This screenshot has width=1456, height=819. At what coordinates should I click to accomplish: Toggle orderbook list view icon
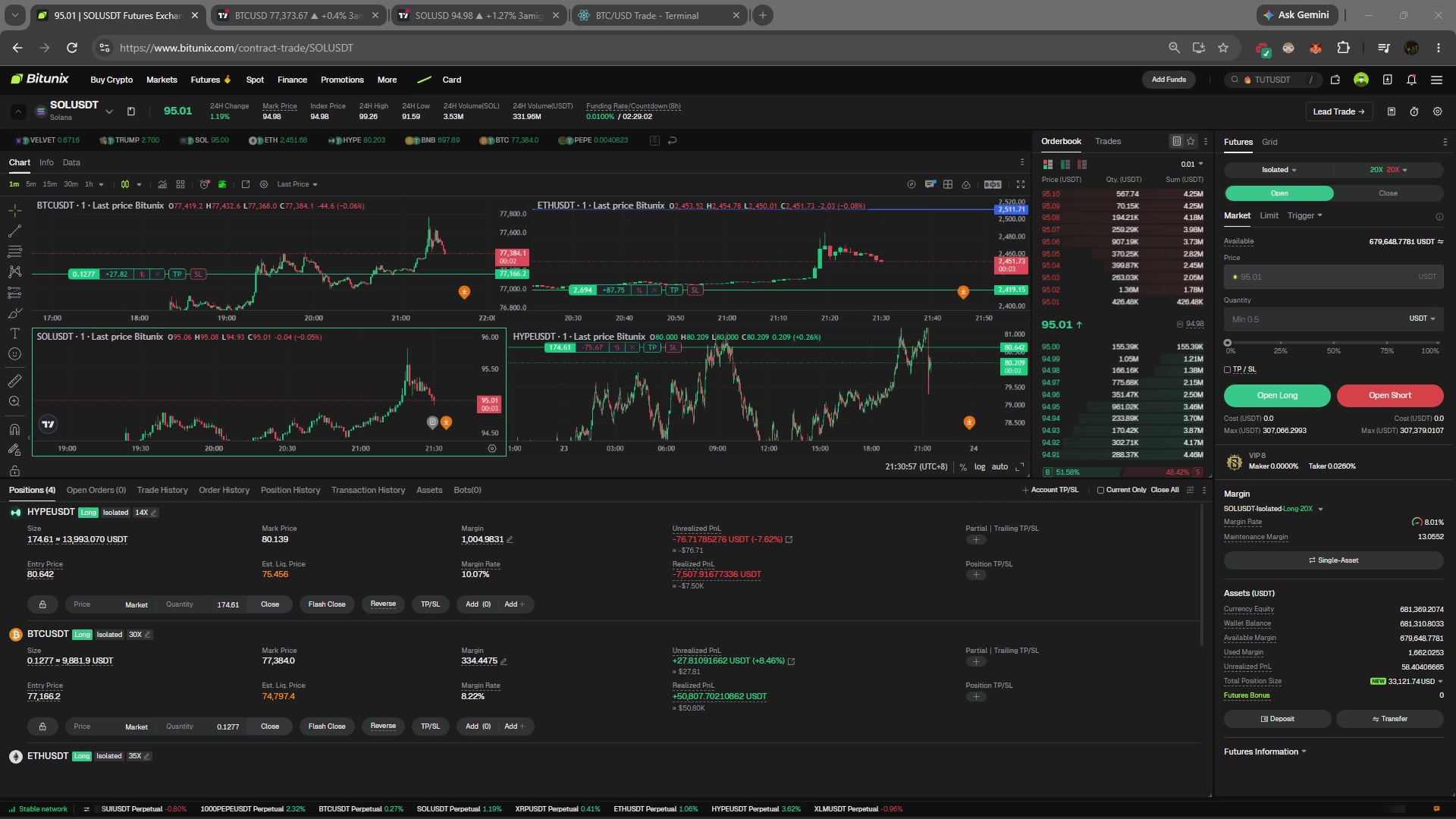point(1176,141)
